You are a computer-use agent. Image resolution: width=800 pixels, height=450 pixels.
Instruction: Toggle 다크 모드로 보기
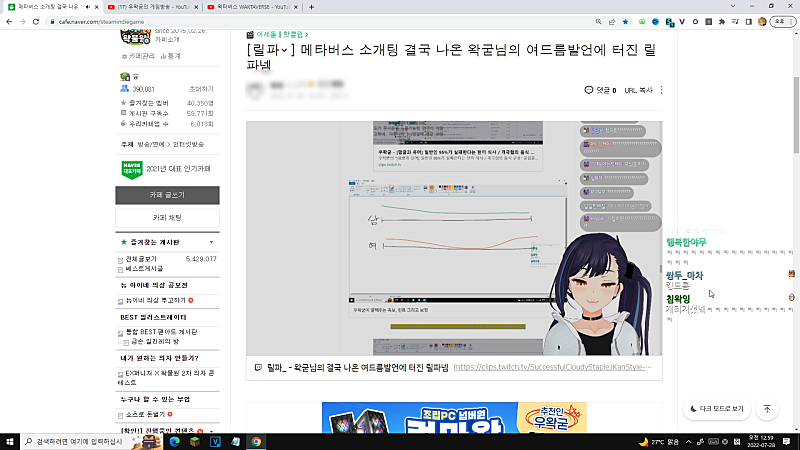pyautogui.click(x=717, y=409)
